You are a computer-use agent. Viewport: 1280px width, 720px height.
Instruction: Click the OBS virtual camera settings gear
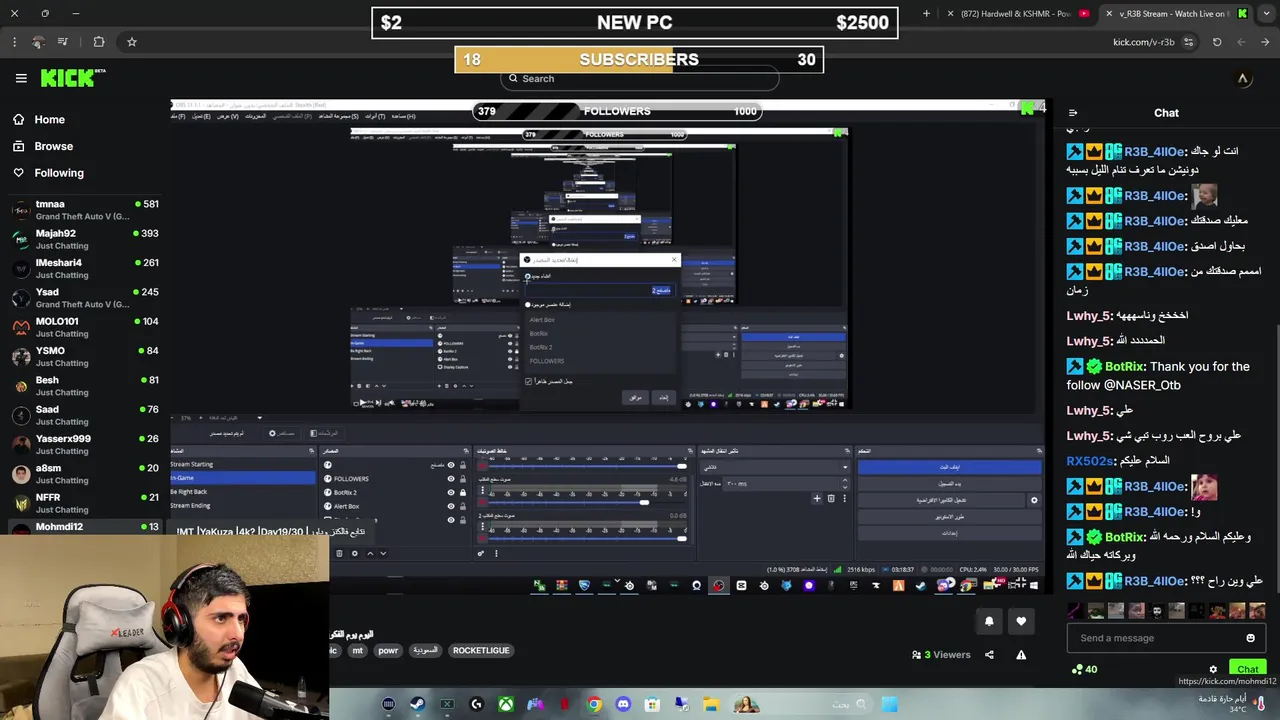click(1034, 500)
